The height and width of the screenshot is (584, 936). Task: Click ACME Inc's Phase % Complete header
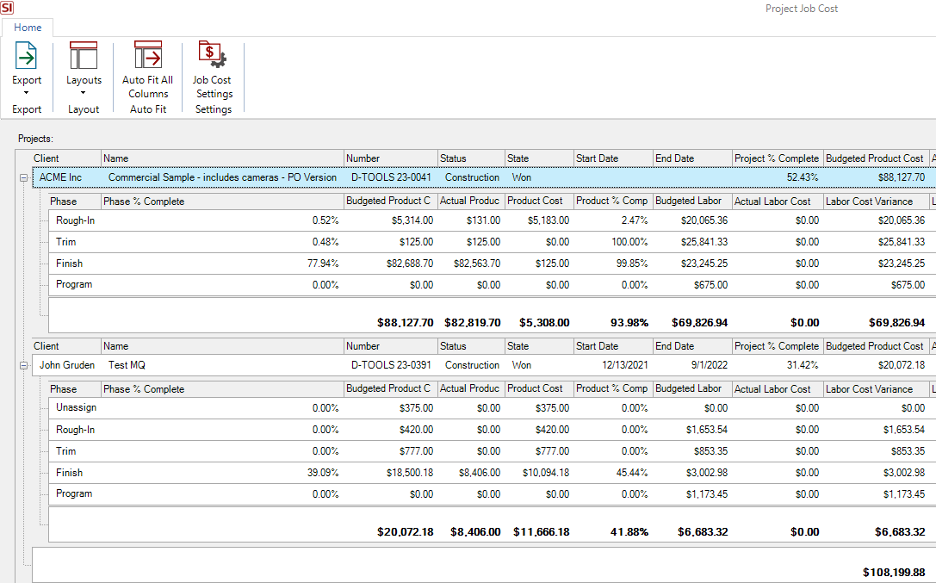coord(223,201)
